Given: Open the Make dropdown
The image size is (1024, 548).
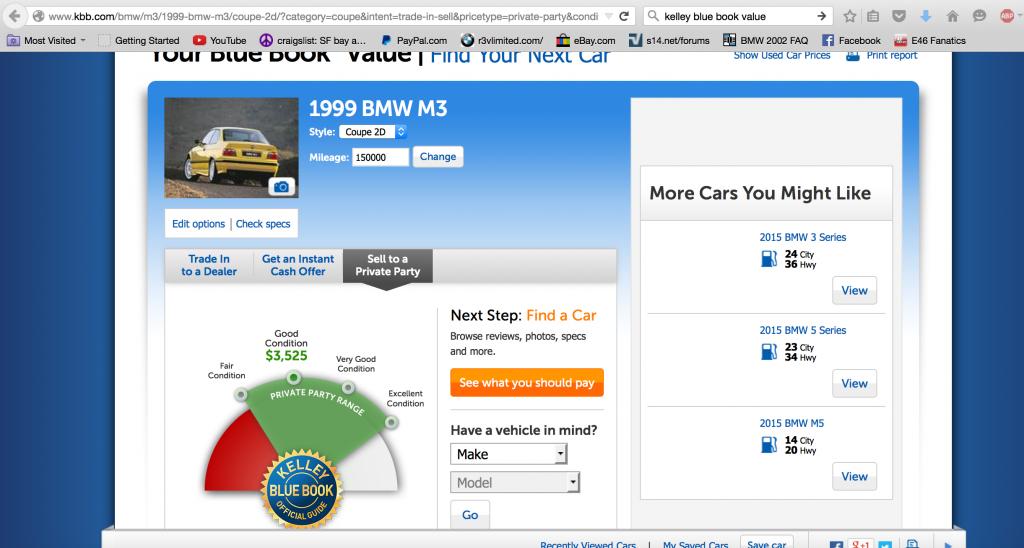Looking at the screenshot, I should 509,454.
